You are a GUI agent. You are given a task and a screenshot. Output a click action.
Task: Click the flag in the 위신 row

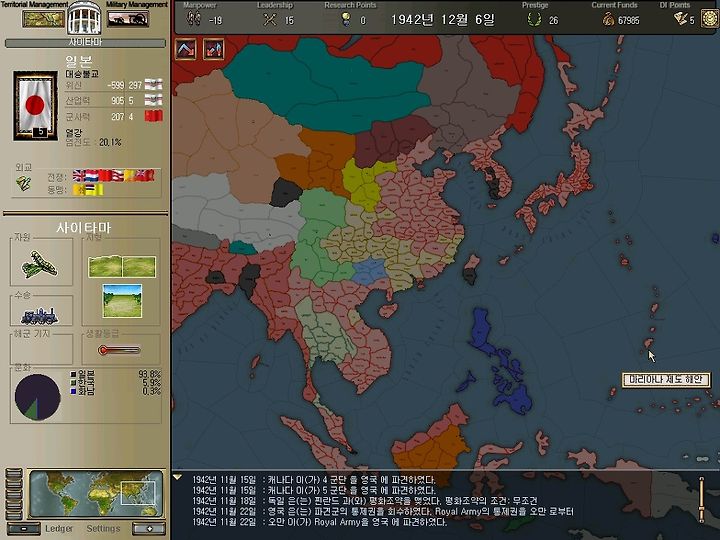tap(153, 84)
